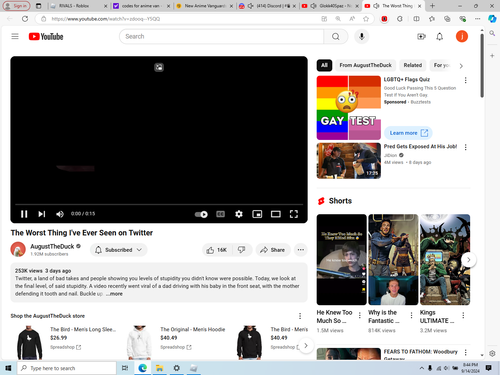Open options for Why is the Fantastic short
Screen dimensions: 500x375
coord(412,315)
